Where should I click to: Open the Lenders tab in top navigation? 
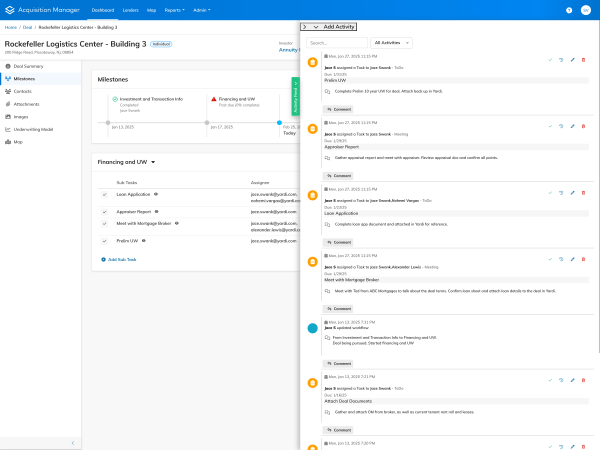pos(131,9)
